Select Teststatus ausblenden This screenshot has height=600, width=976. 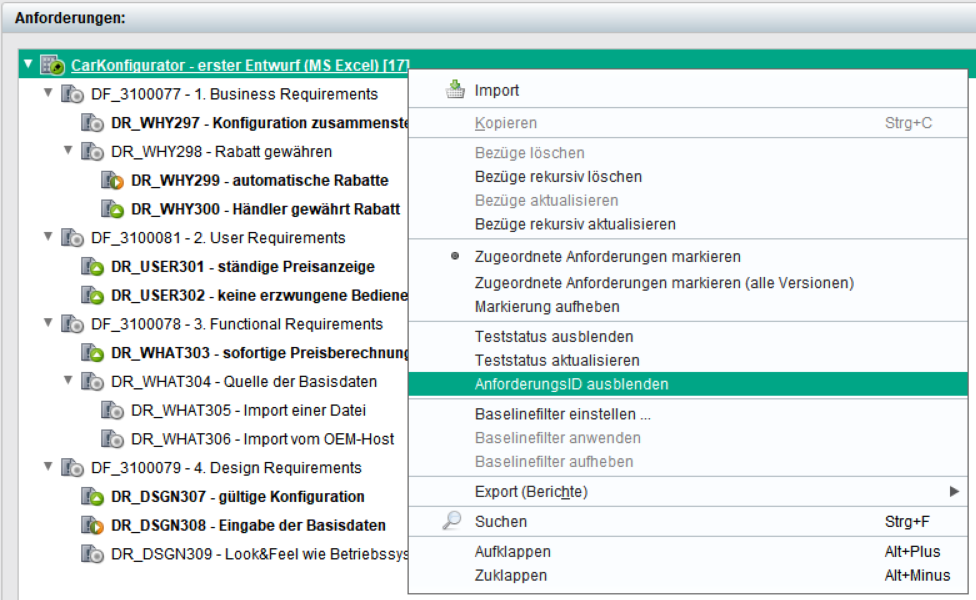[688, 337]
